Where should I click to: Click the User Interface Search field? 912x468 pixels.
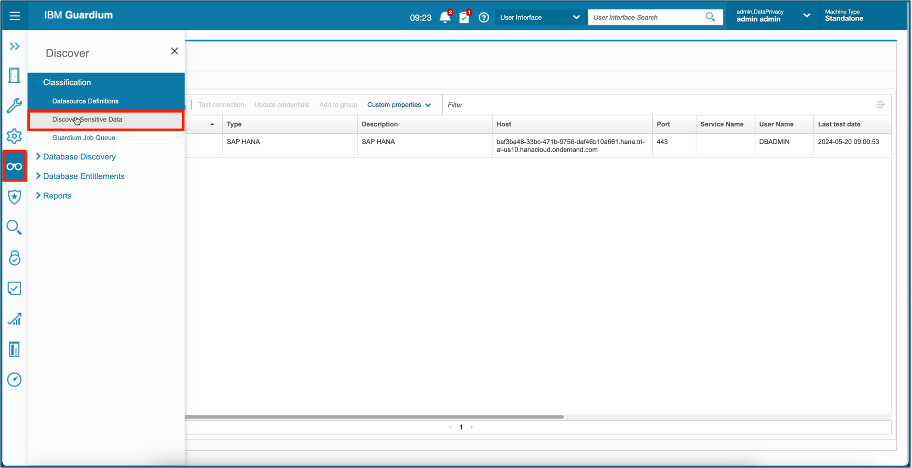tap(646, 17)
